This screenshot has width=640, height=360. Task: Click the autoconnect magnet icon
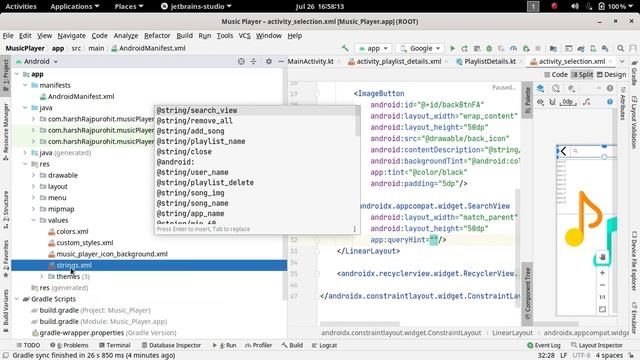(x=552, y=102)
